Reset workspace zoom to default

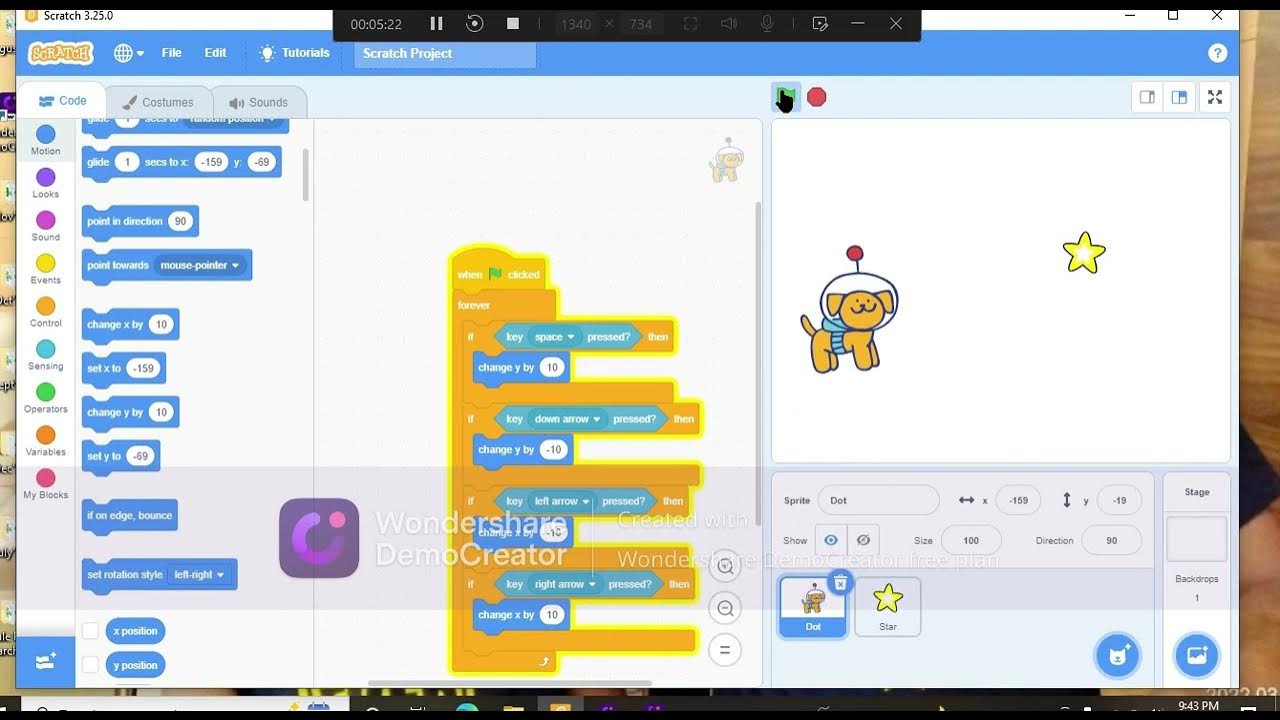click(x=725, y=650)
